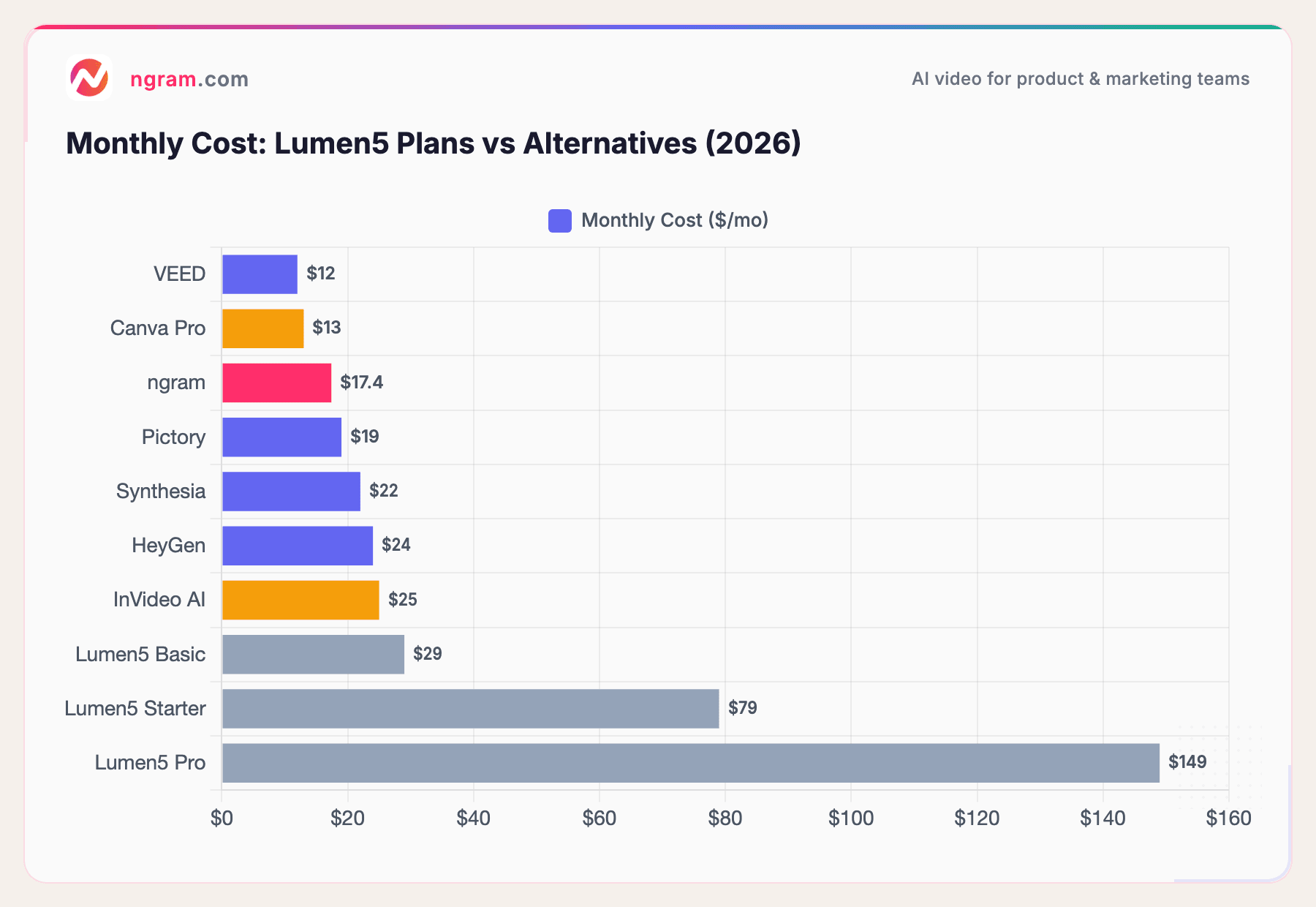Image resolution: width=1316 pixels, height=907 pixels.
Task: Click the HeyGen bar
Action: (297, 545)
